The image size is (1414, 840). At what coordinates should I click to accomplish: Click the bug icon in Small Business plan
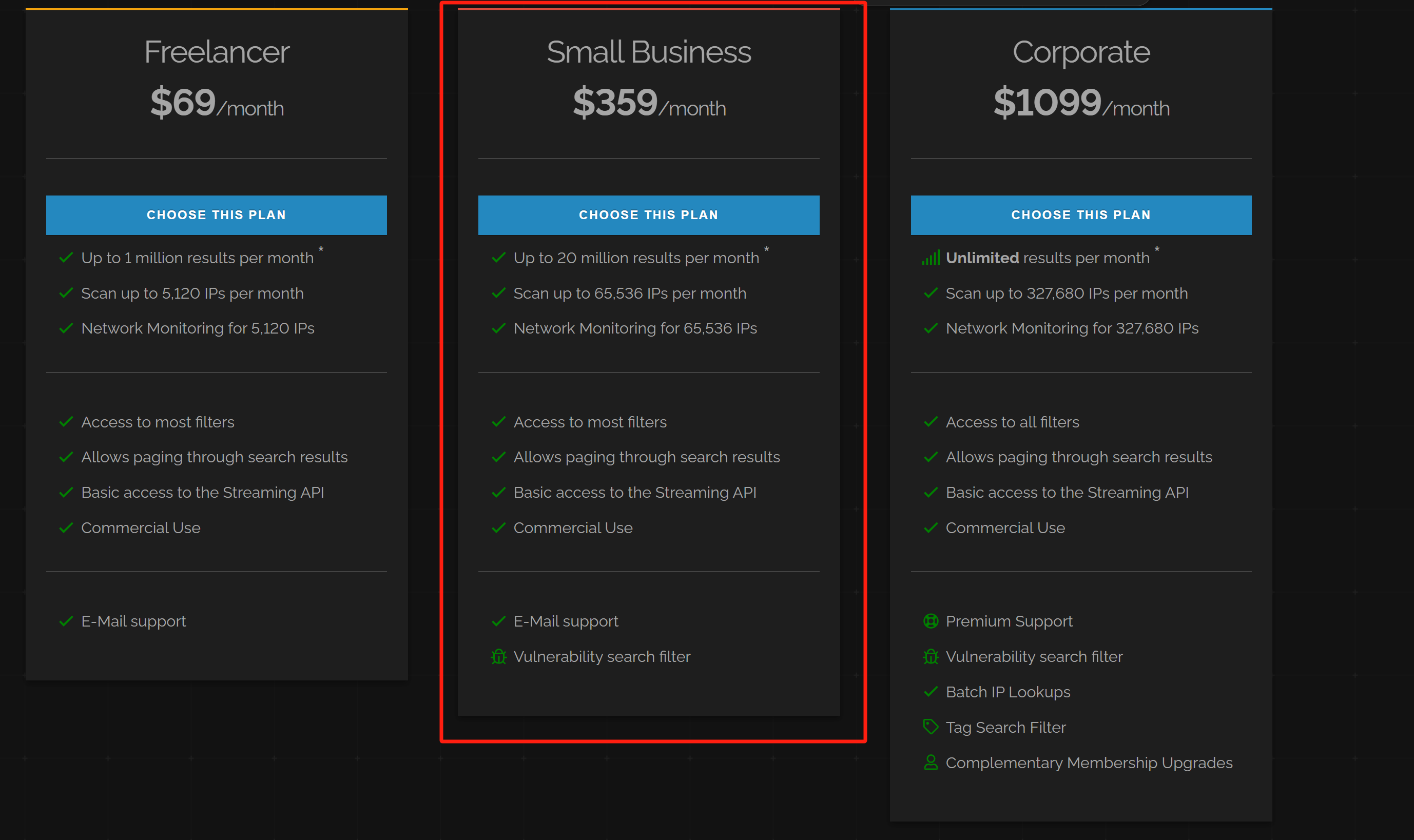(498, 657)
